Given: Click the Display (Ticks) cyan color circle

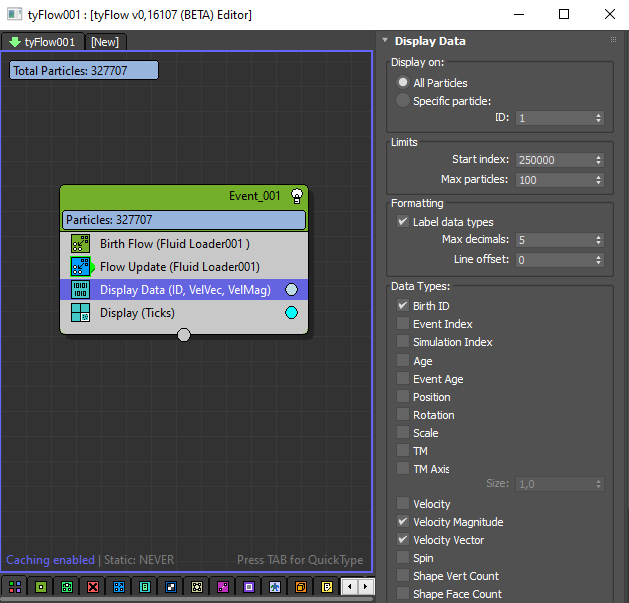Looking at the screenshot, I should (291, 313).
